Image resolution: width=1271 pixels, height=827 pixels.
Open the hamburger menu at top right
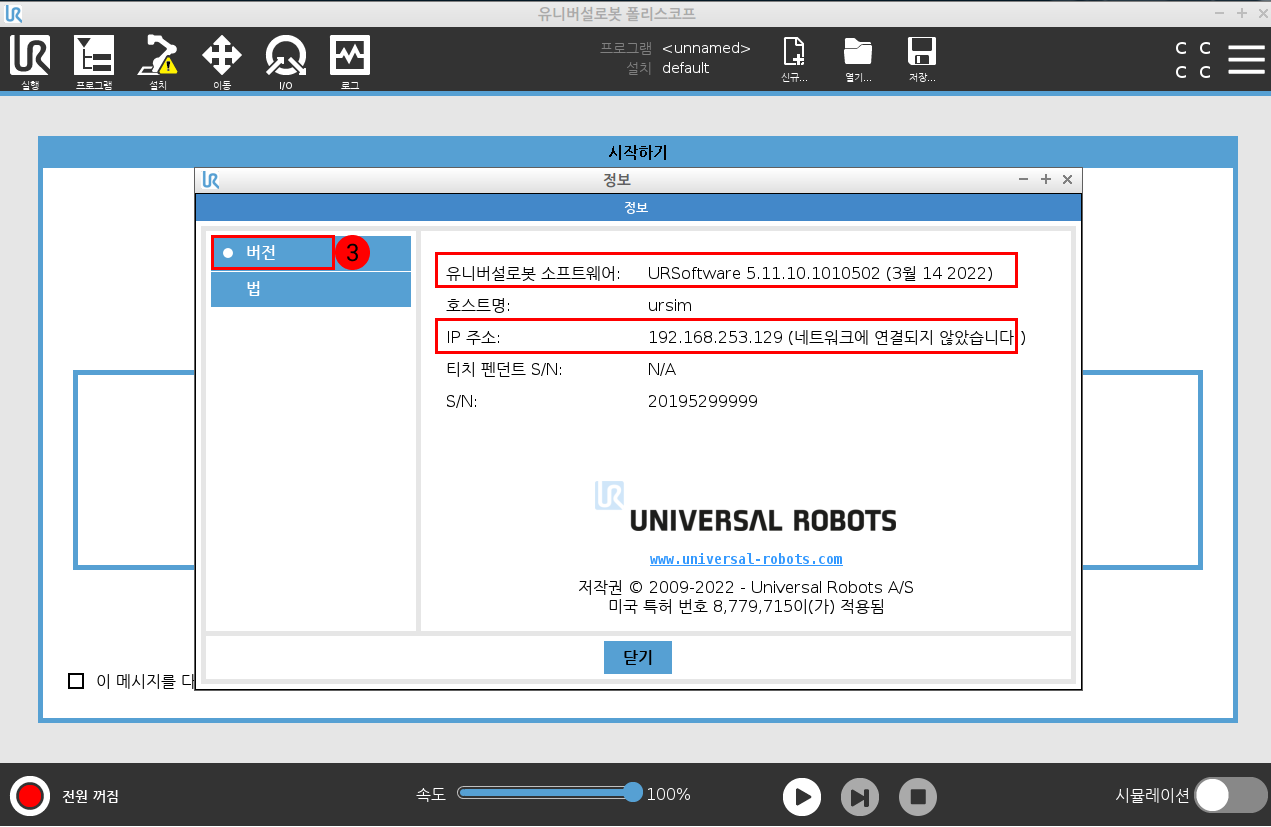click(1246, 60)
